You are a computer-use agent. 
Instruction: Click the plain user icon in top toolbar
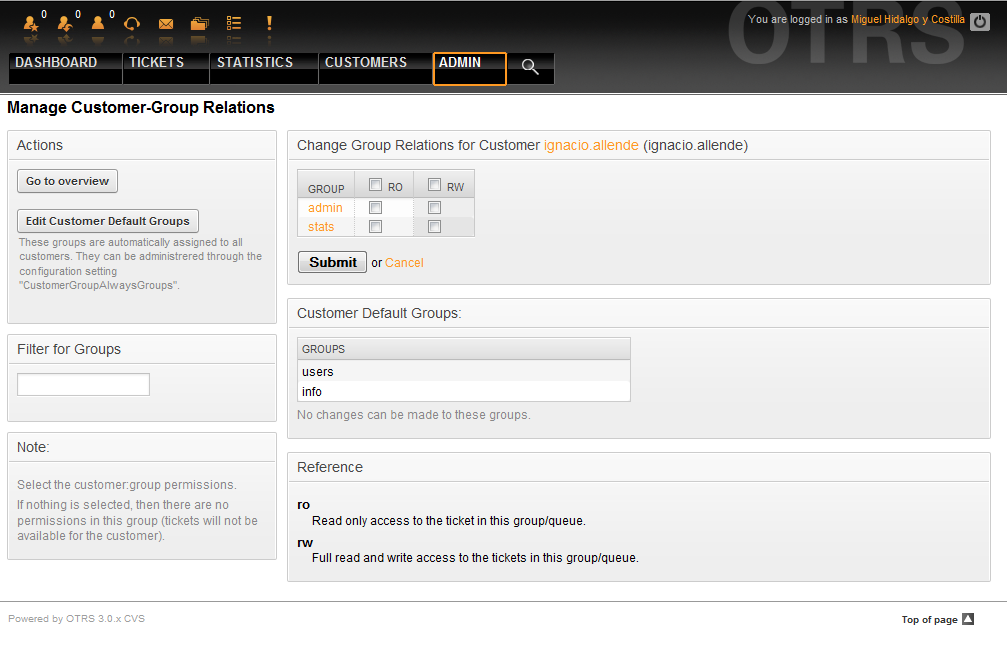98,23
